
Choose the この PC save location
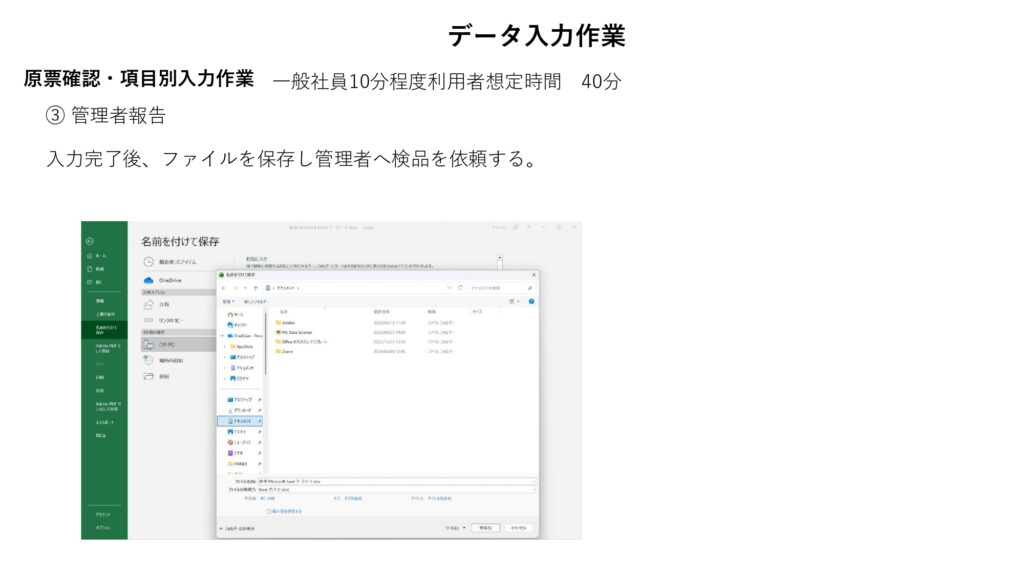point(148,343)
